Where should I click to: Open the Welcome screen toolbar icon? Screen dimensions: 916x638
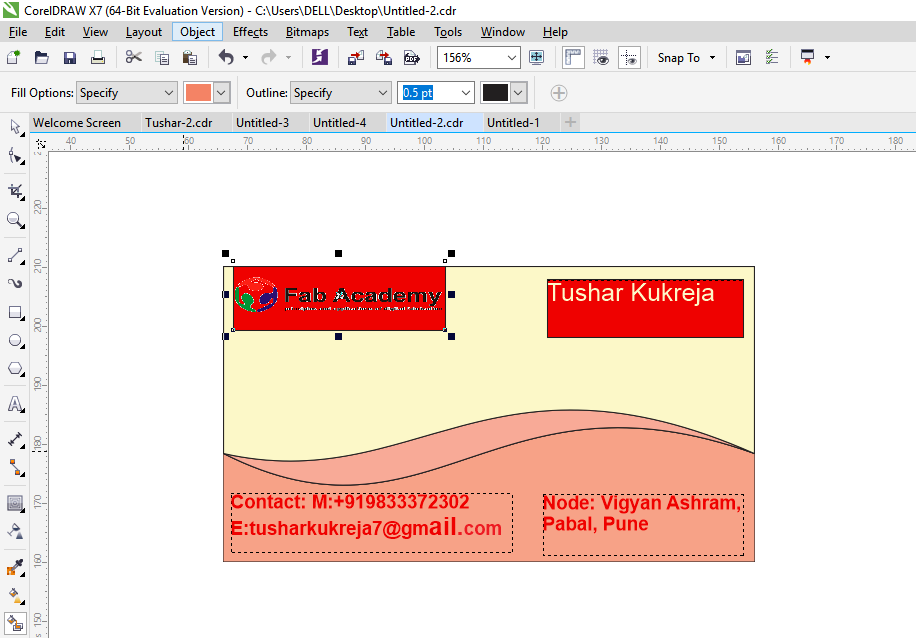[x=743, y=57]
